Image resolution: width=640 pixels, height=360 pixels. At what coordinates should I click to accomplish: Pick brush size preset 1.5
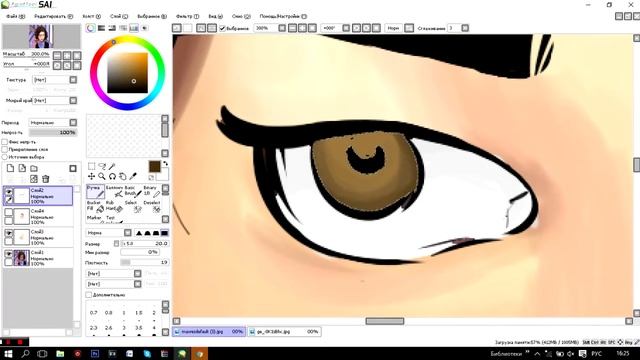pos(139,313)
